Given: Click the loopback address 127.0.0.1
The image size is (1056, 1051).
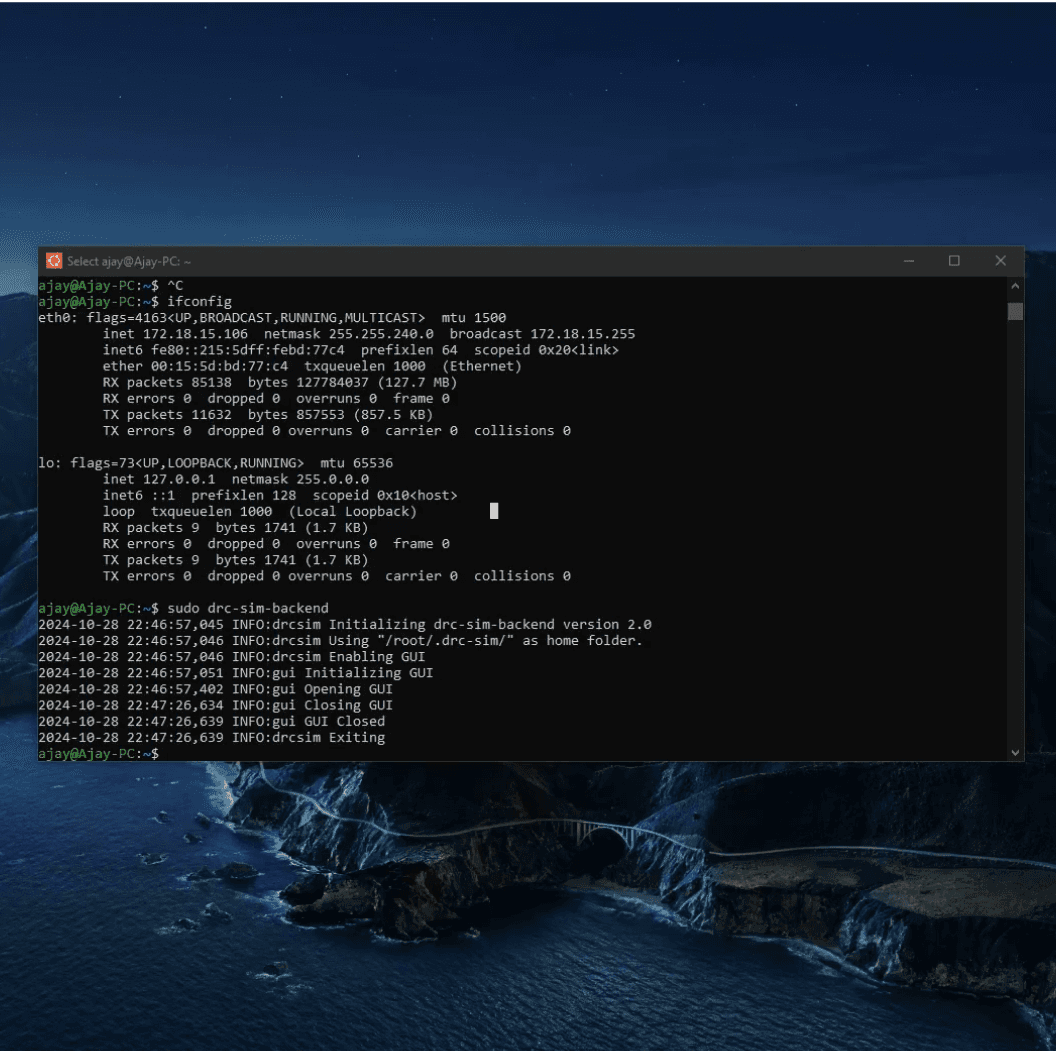Looking at the screenshot, I should 179,479.
